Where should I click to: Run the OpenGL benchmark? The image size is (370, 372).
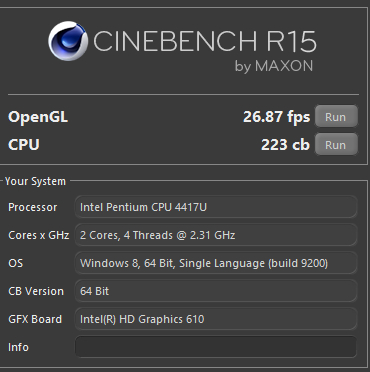(x=336, y=116)
